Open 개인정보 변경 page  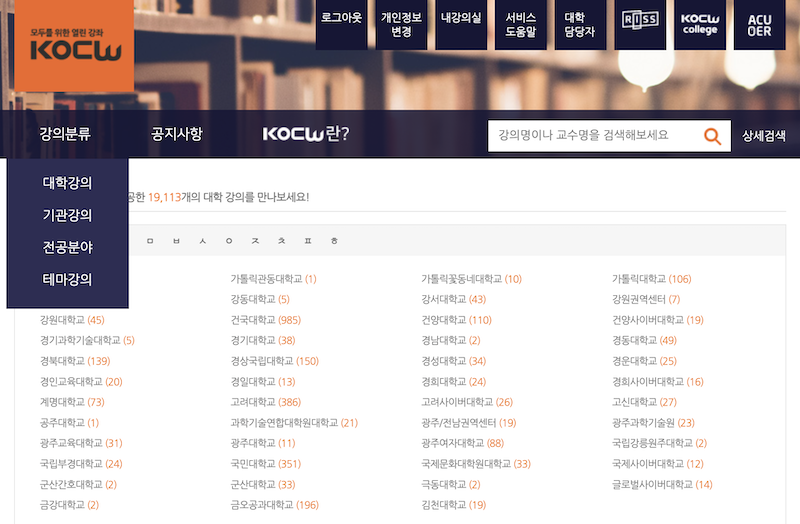pyautogui.click(x=401, y=24)
